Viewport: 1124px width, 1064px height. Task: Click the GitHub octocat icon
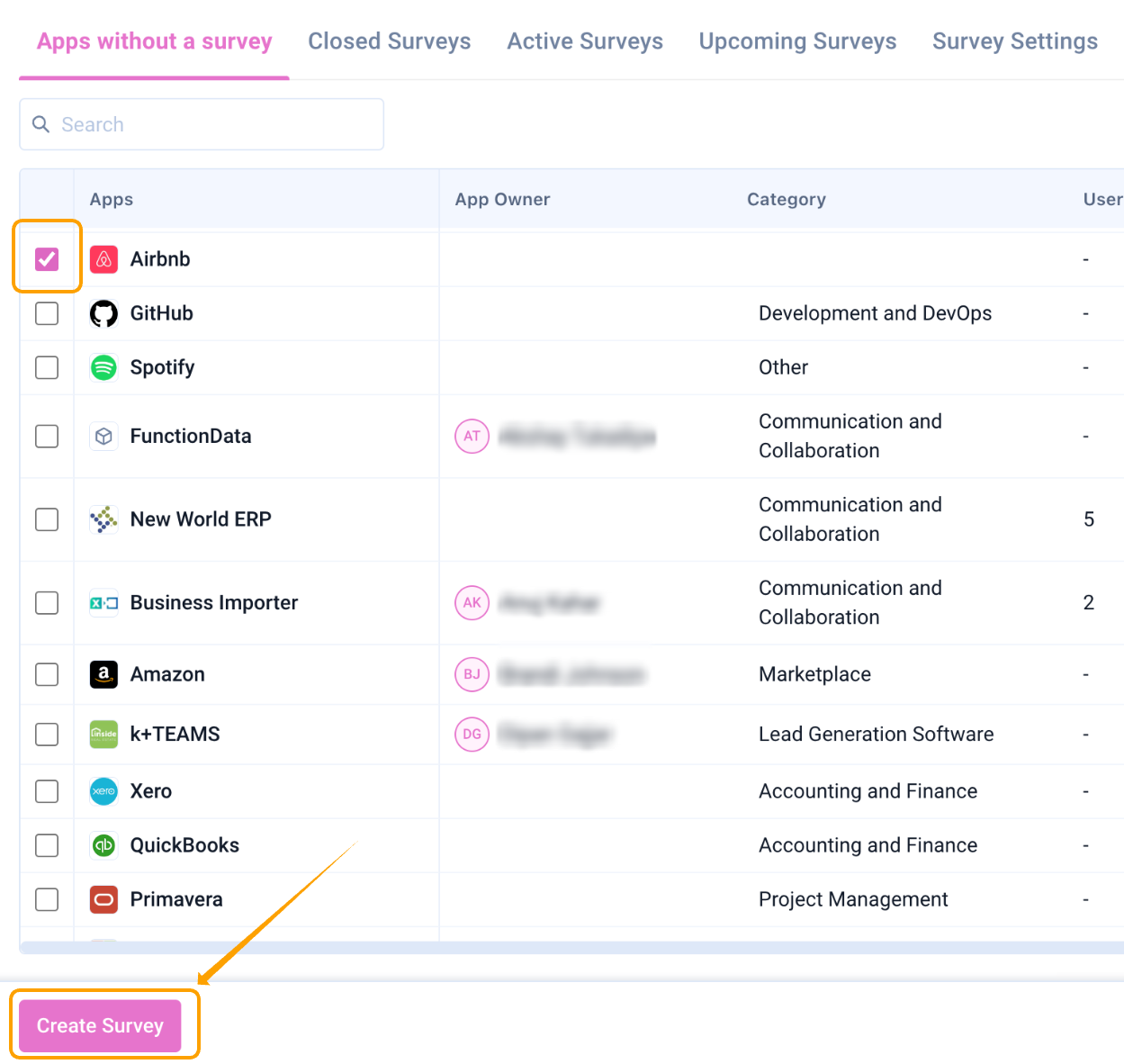[104, 313]
